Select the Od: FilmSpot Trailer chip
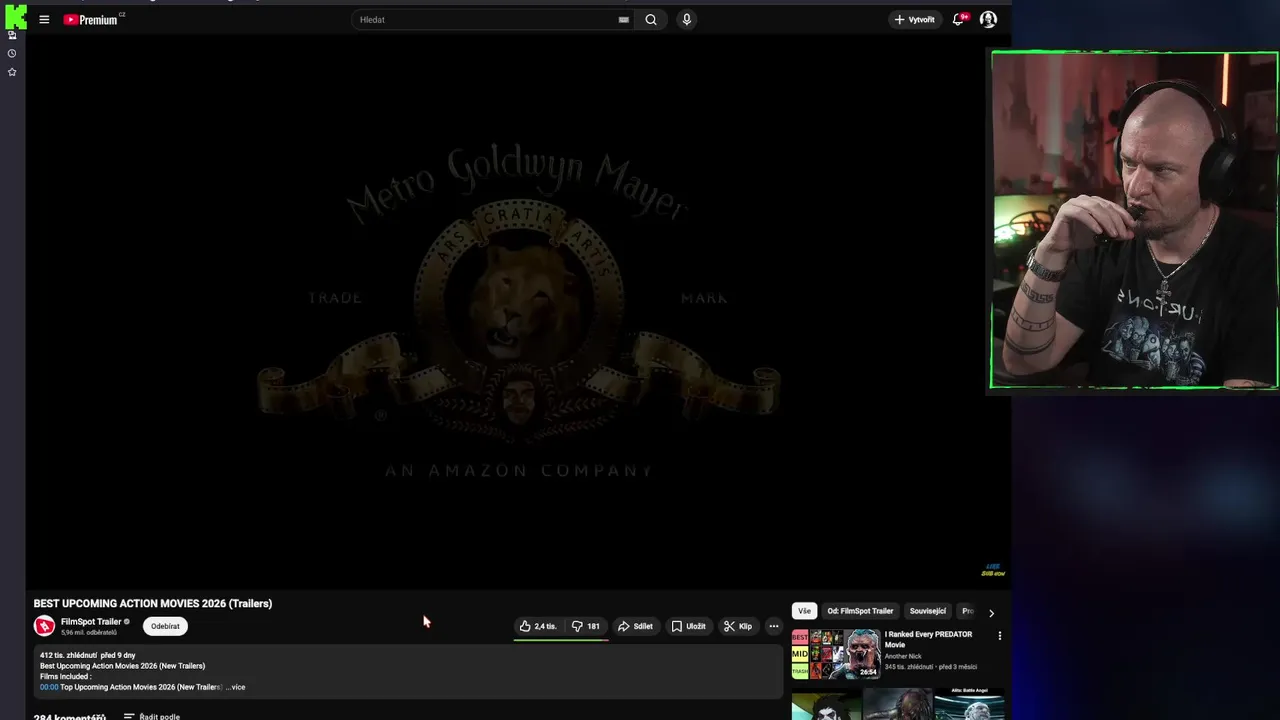The height and width of the screenshot is (720, 1280). tap(860, 611)
